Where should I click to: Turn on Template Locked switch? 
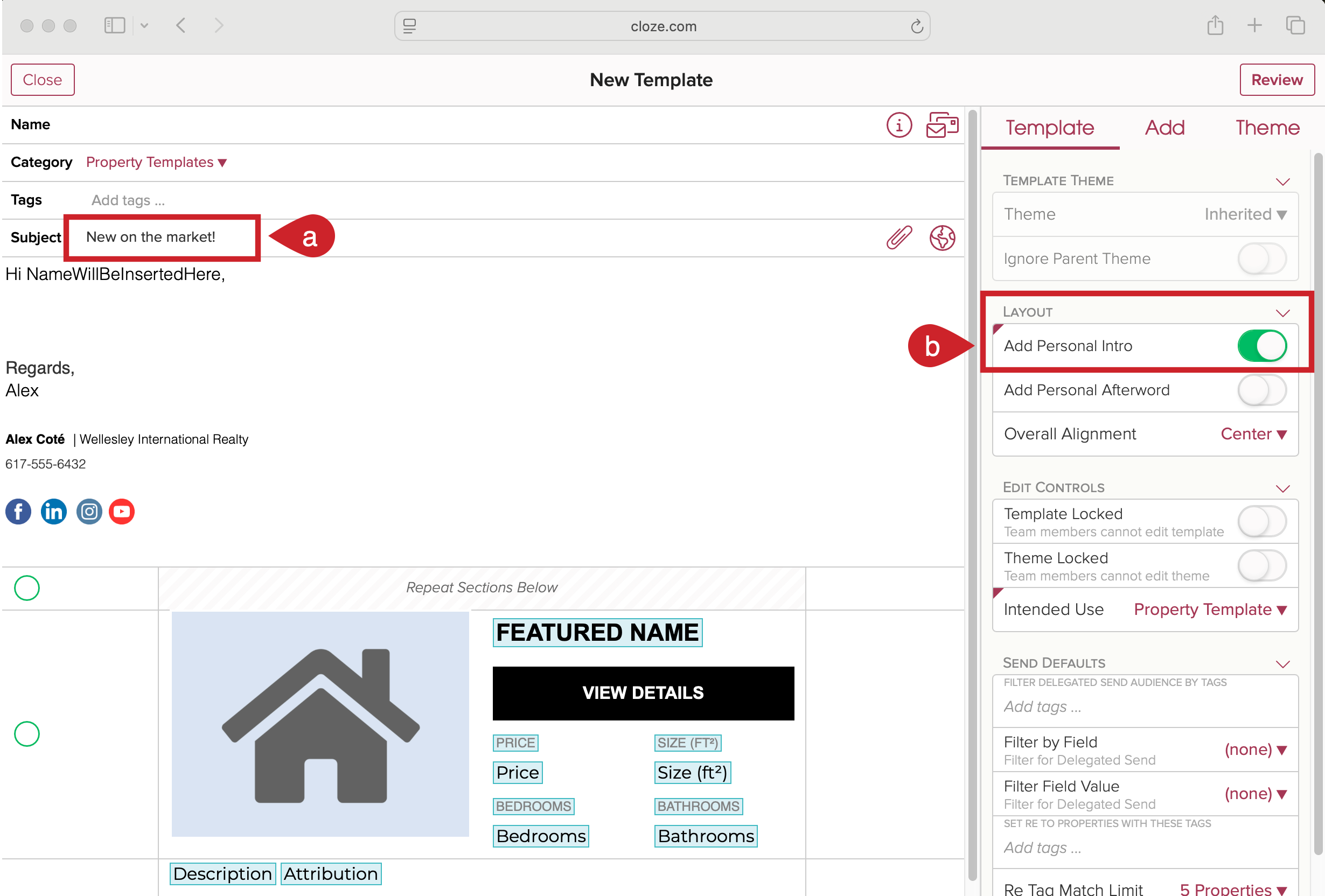(x=1262, y=522)
